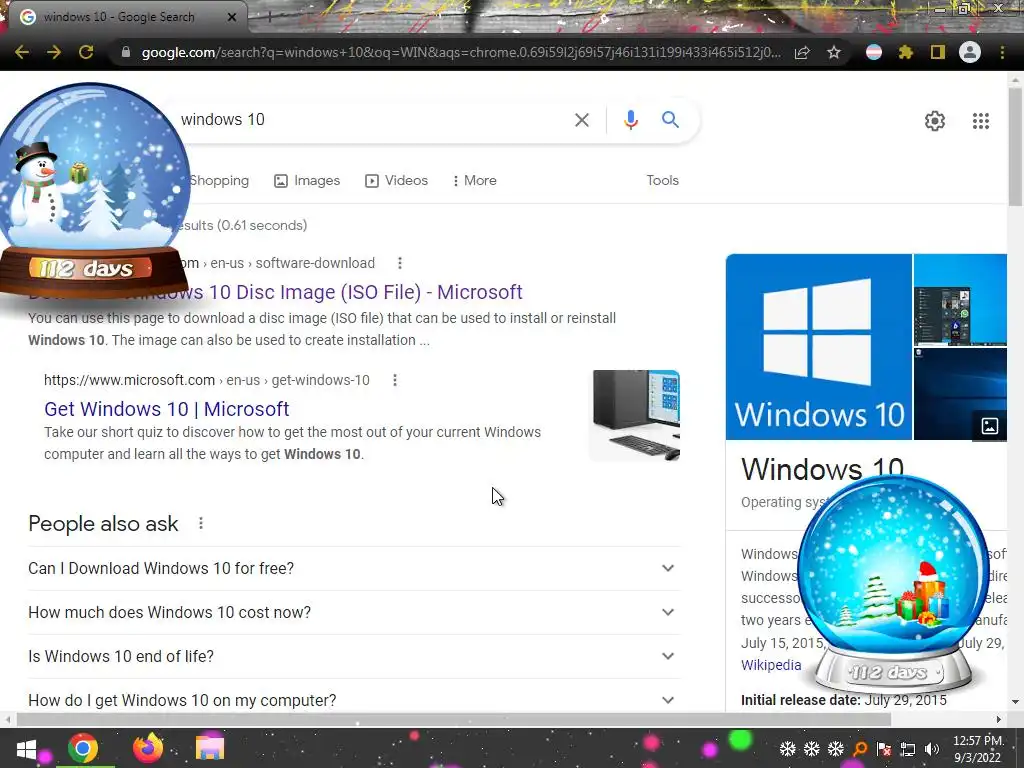This screenshot has height=768, width=1024.
Task: Expand 'Can I Download Windows 10 for free?'
Action: [x=354, y=568]
